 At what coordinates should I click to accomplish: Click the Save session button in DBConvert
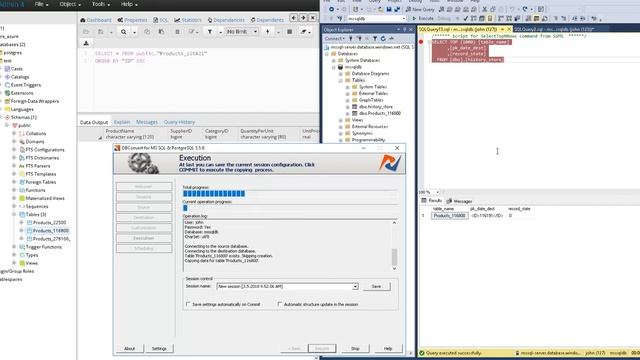(x=376, y=287)
